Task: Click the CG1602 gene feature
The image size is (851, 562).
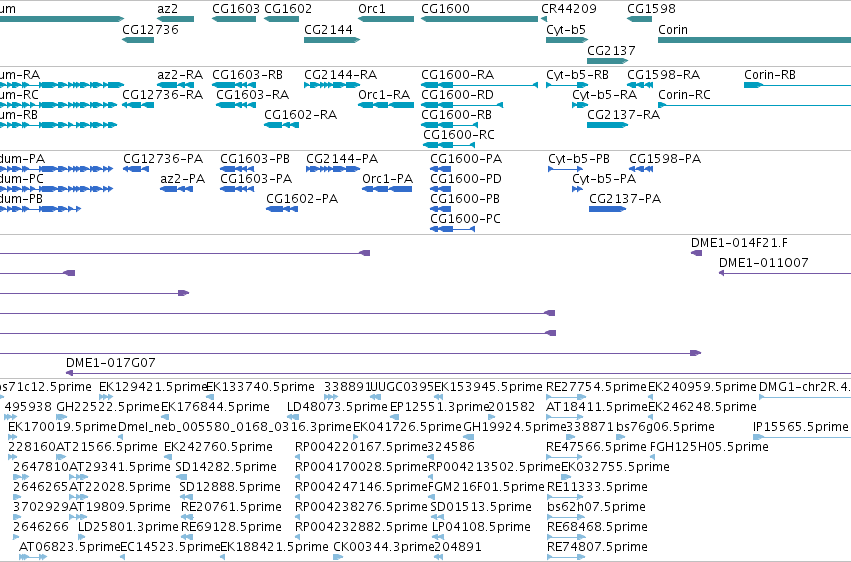Action: 281,19
